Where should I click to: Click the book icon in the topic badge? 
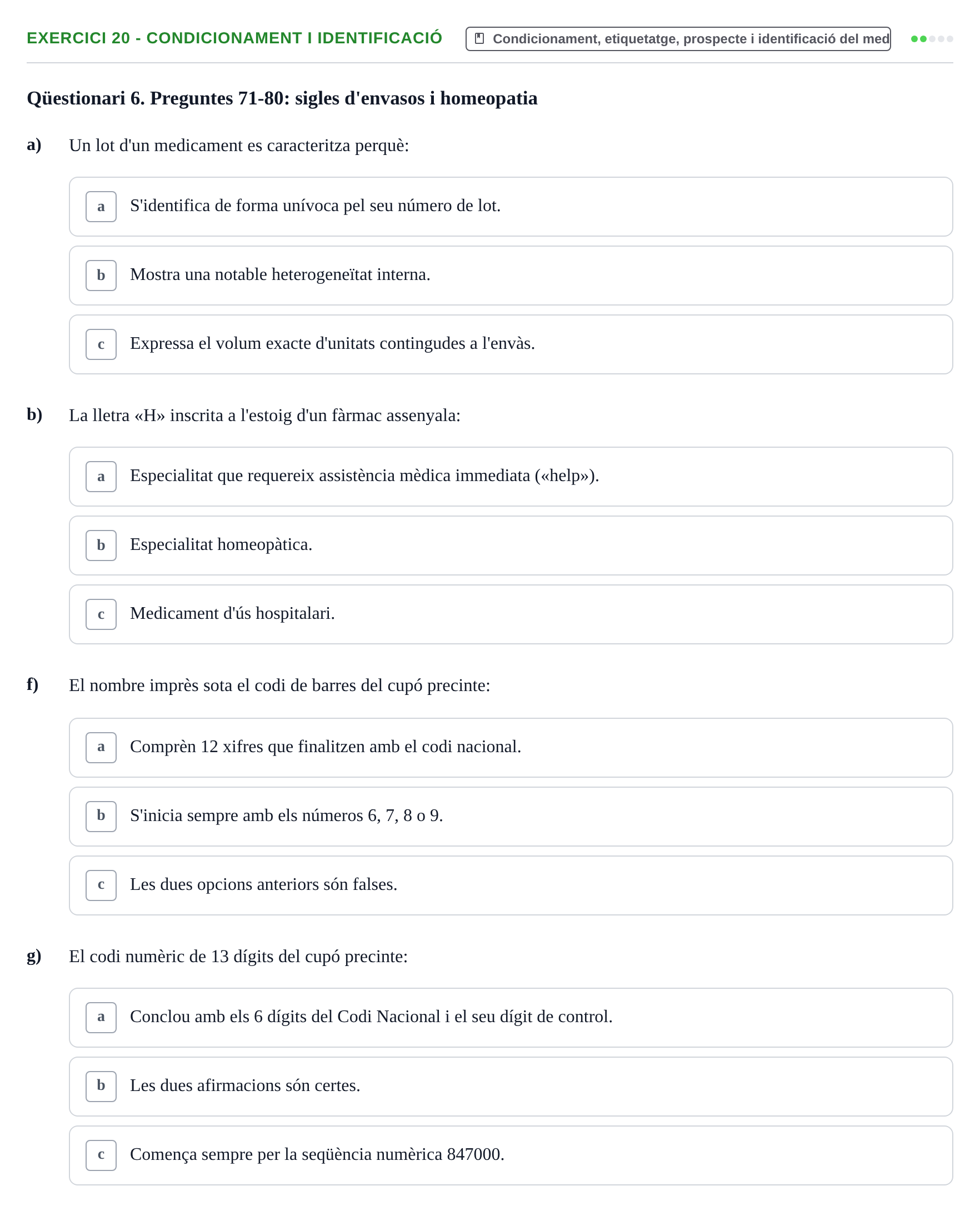tap(479, 38)
